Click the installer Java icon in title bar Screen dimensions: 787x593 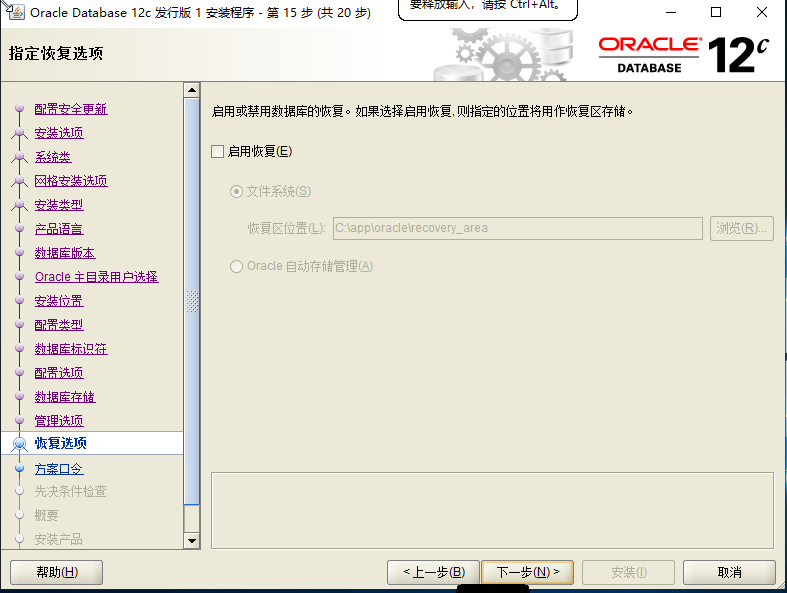click(x=17, y=12)
